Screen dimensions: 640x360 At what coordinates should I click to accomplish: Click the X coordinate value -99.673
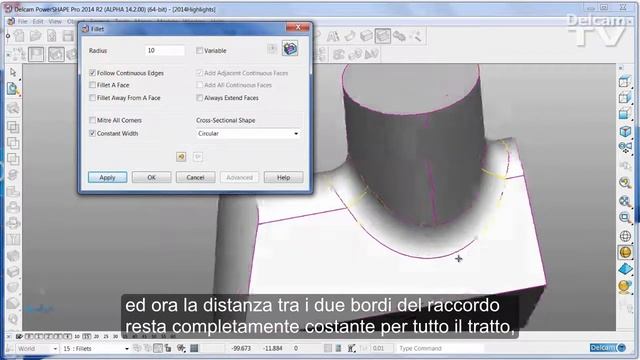[241, 348]
